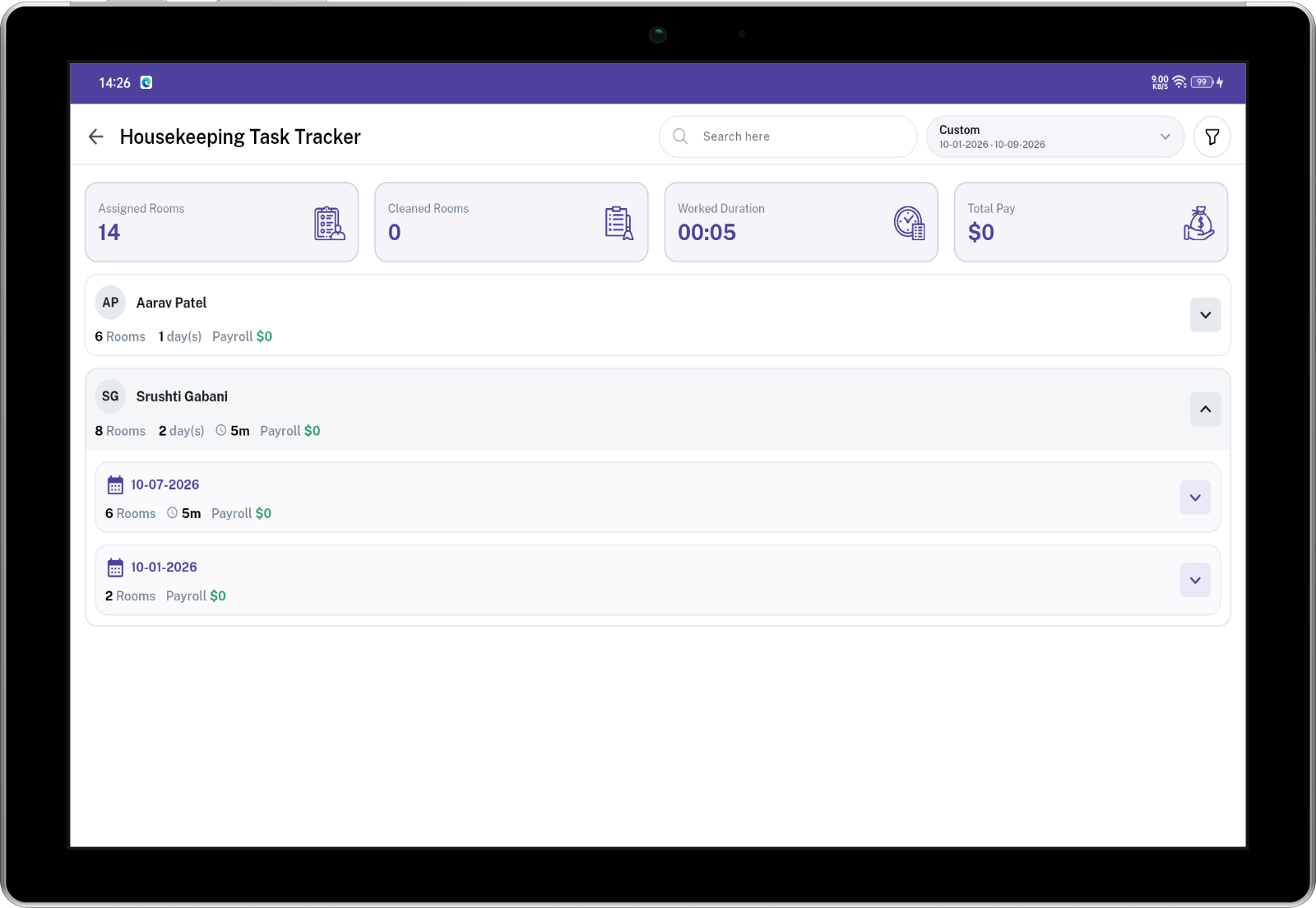Select the Worked Duration card

click(801, 222)
